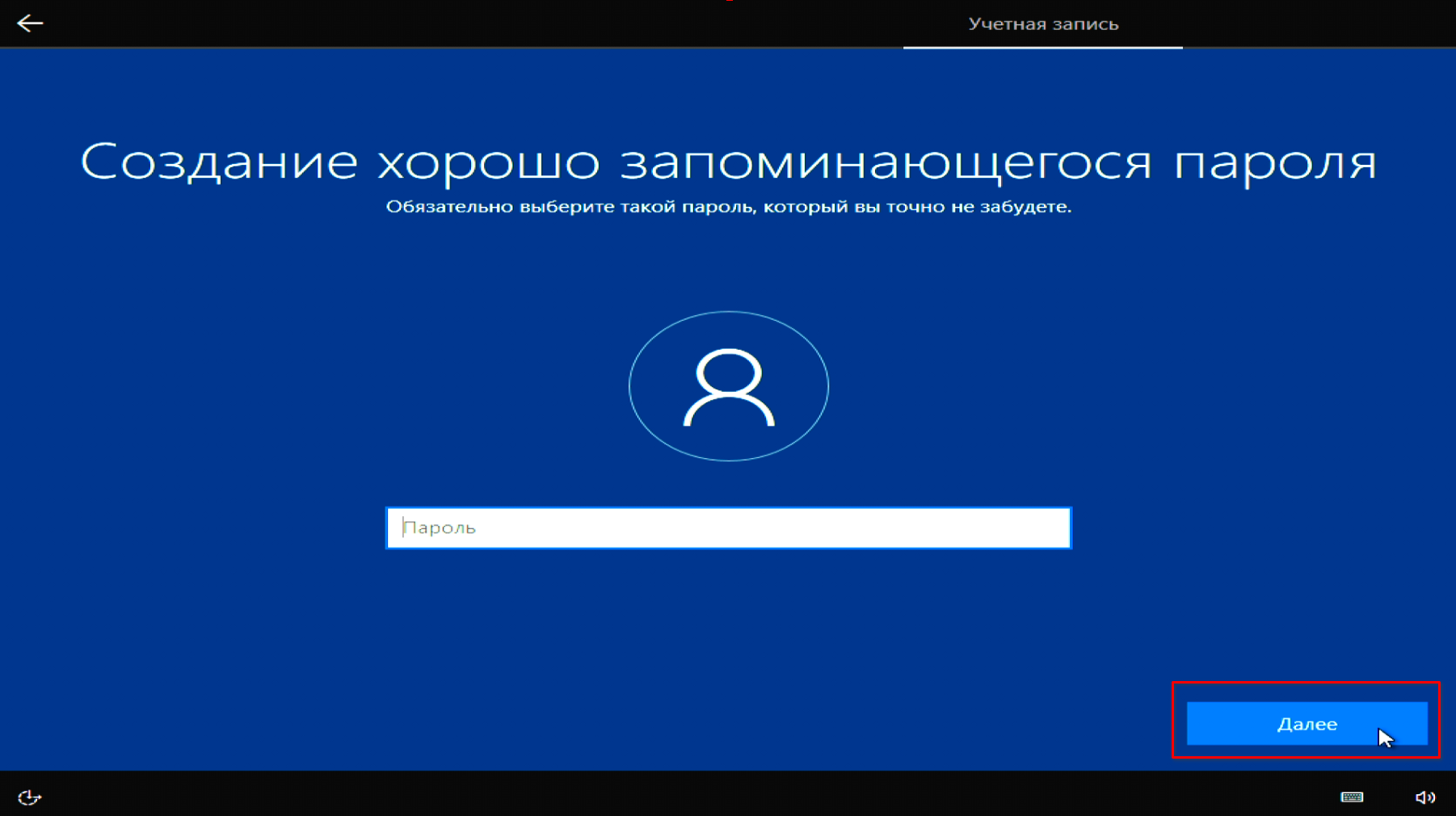Click the word Создание in the title
This screenshot has width=1456, height=816.
pyautogui.click(x=219, y=162)
